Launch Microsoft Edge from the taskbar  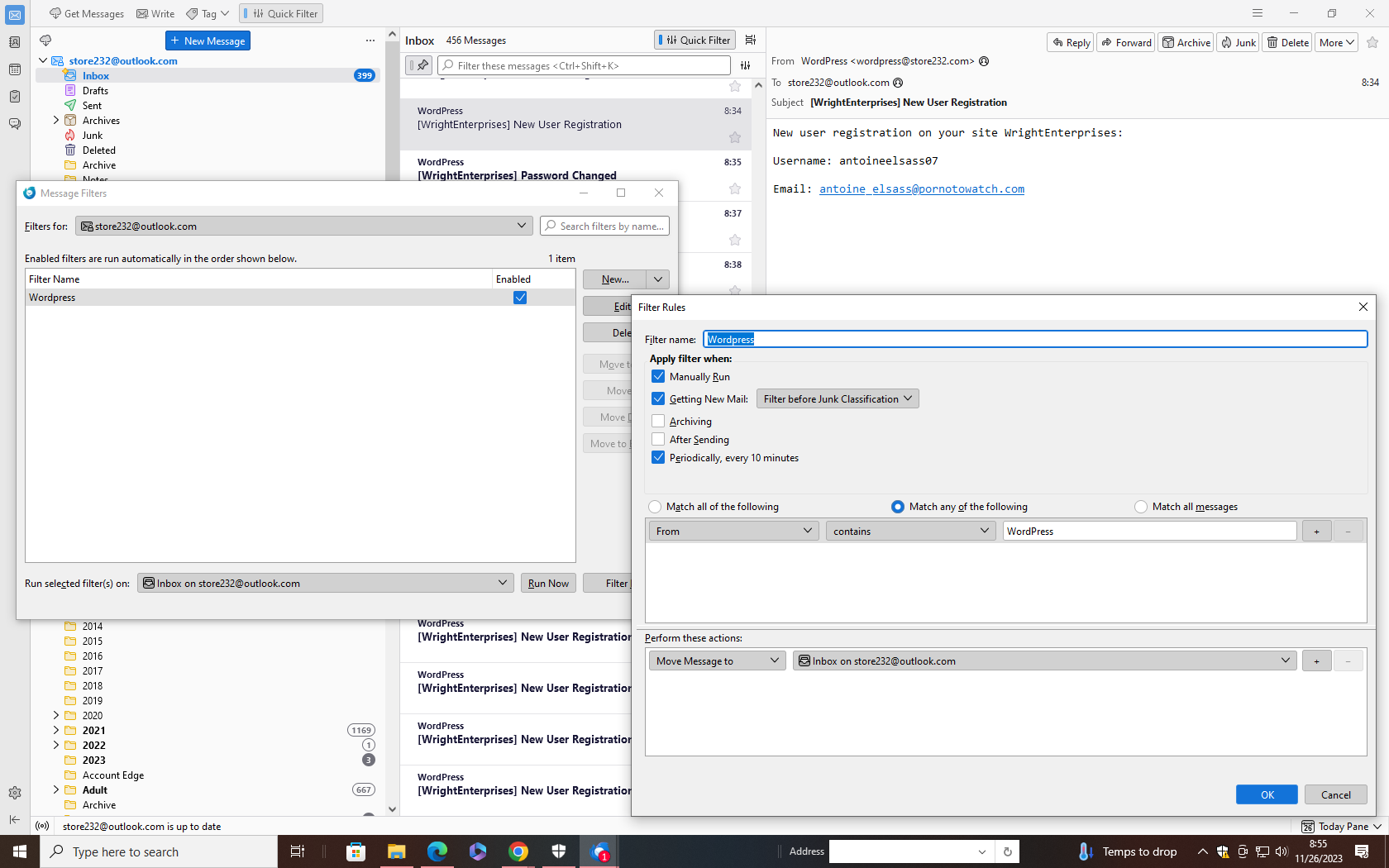tap(437, 851)
